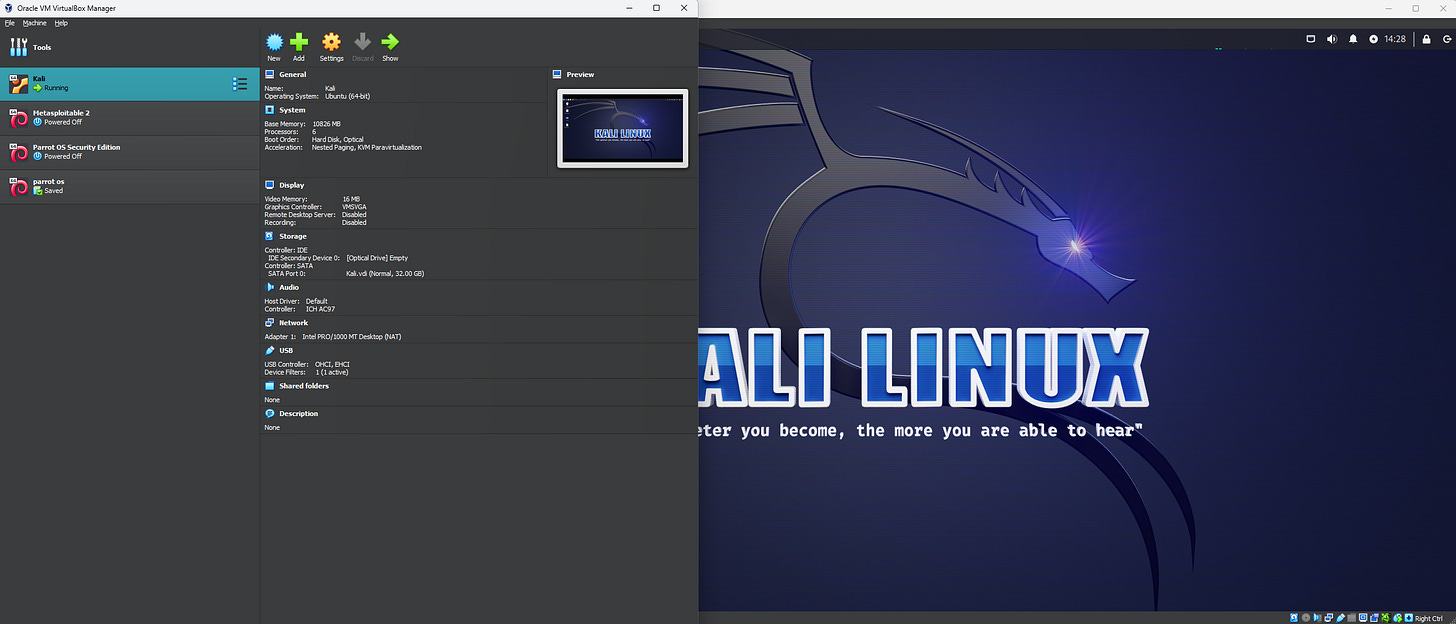Click the Shared folders folder icon
Image resolution: width=1456 pixels, height=624 pixels.
point(270,385)
